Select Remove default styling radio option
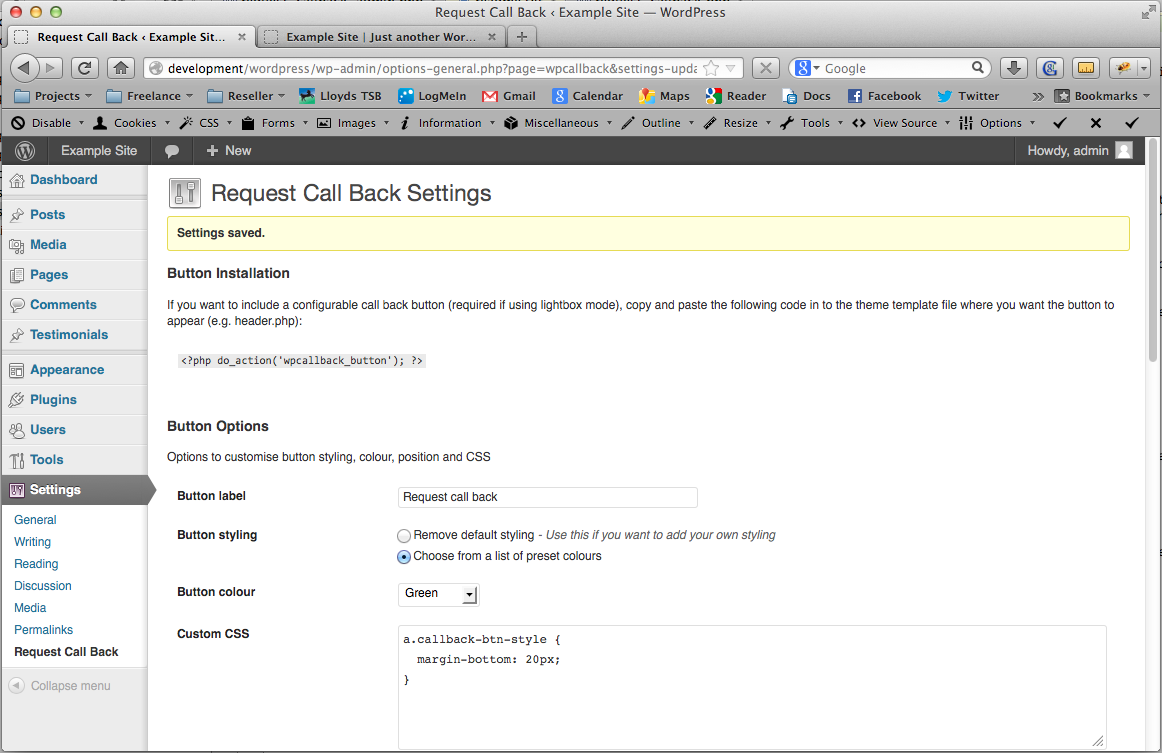The width and height of the screenshot is (1162, 753). pos(404,535)
